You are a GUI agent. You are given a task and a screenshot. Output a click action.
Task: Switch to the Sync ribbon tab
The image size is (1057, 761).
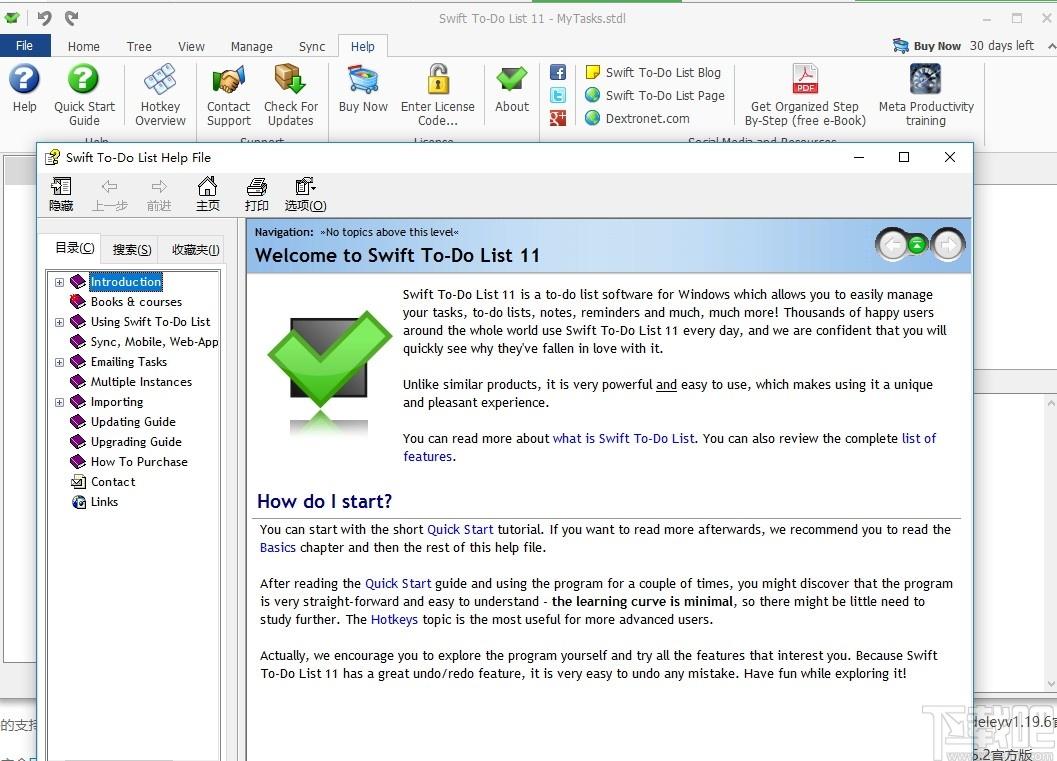point(312,46)
